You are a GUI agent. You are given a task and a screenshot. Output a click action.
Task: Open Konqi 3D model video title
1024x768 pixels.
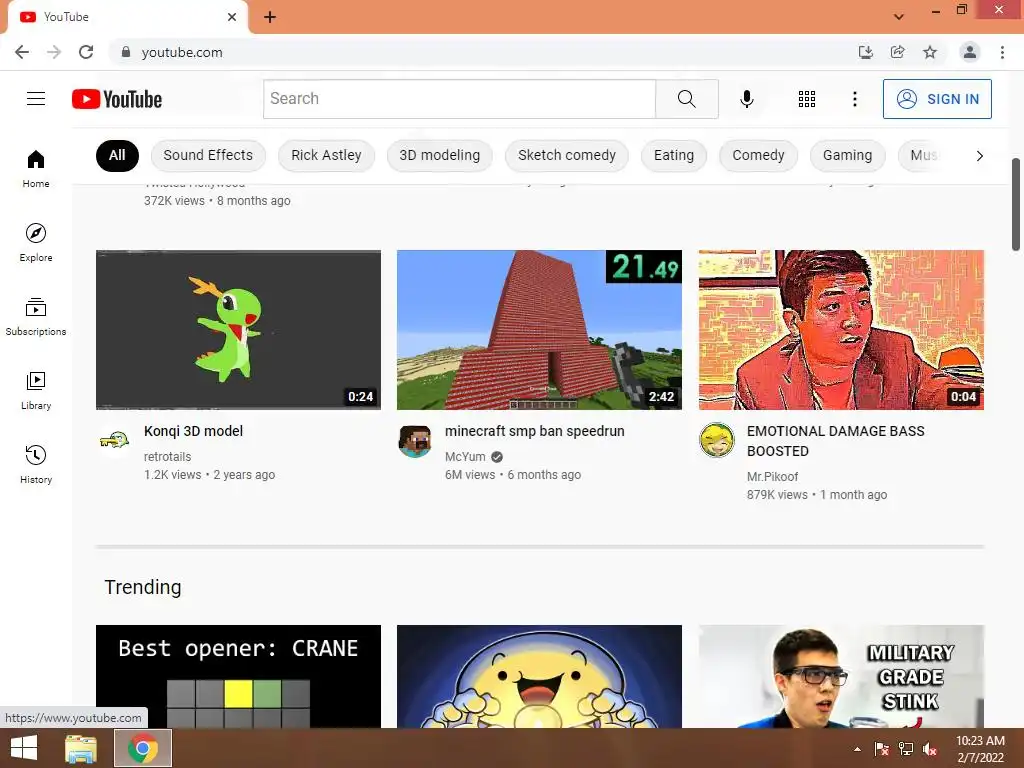[x=193, y=431]
